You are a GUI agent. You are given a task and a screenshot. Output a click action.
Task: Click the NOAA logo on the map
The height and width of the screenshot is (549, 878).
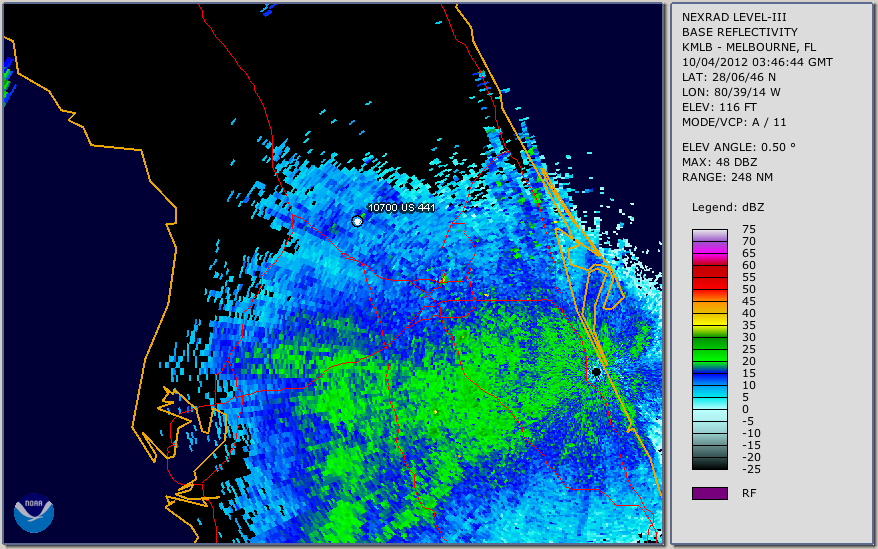click(x=34, y=513)
